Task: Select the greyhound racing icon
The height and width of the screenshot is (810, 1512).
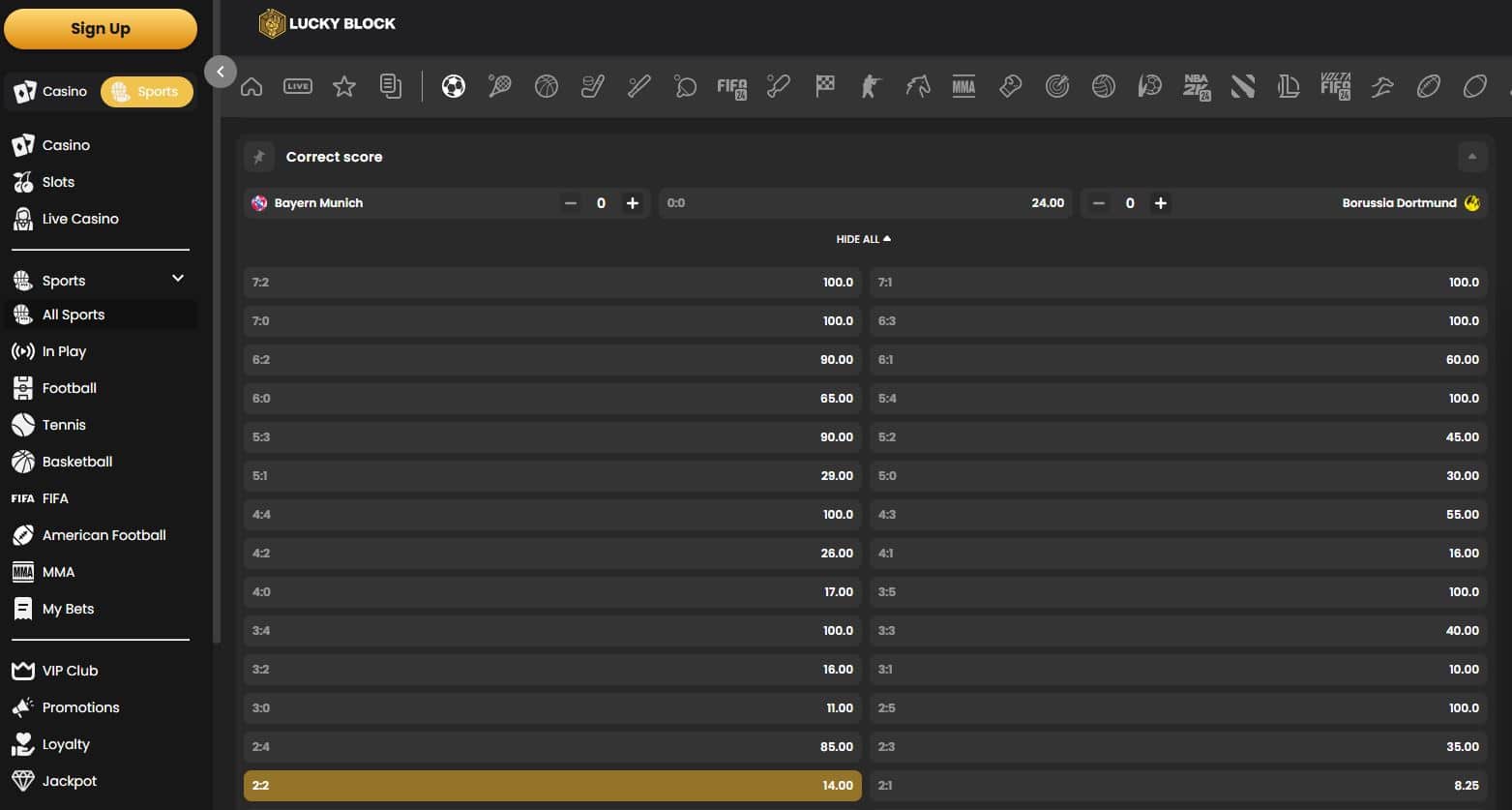Action: [x=1382, y=87]
